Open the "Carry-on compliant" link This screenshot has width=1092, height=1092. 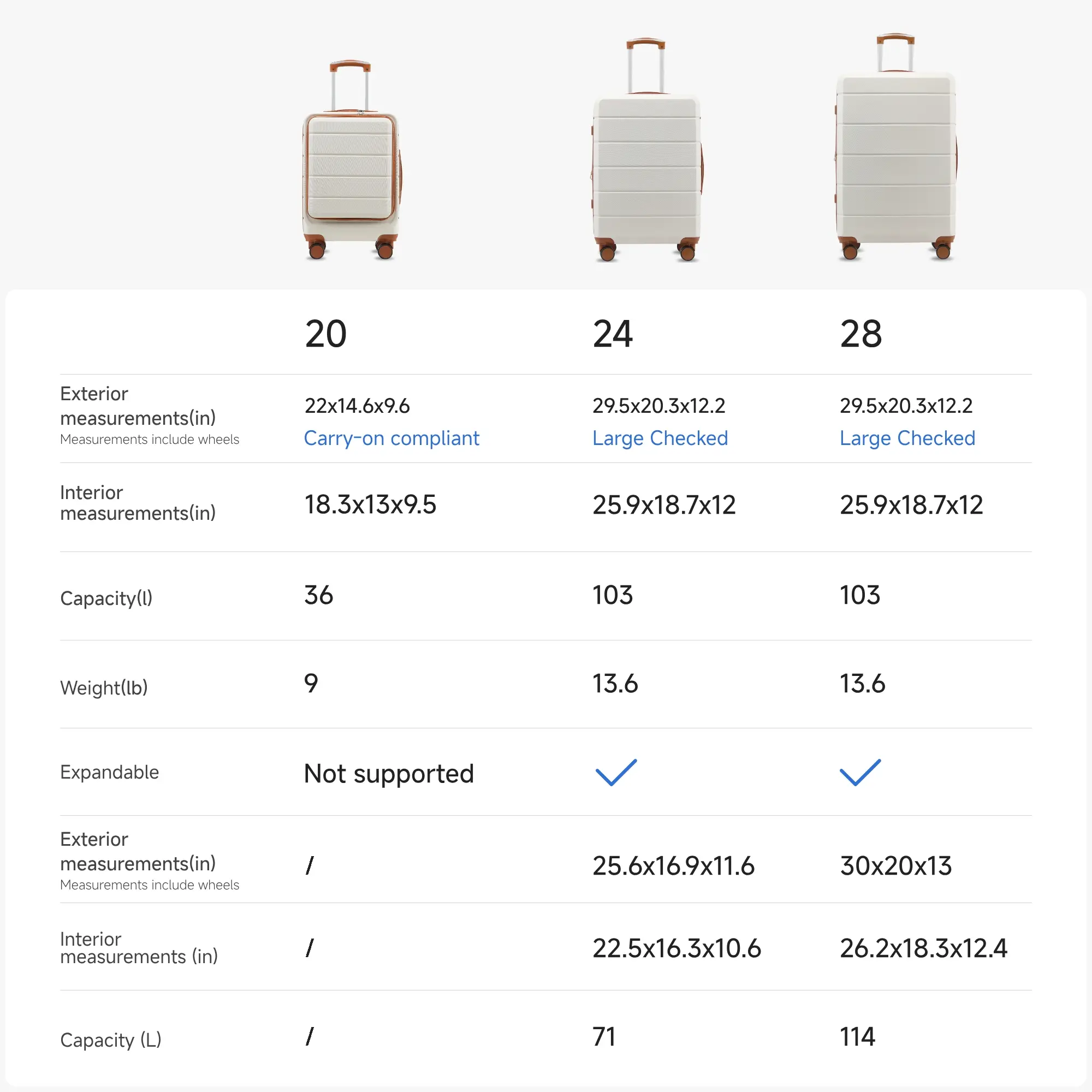coord(391,438)
